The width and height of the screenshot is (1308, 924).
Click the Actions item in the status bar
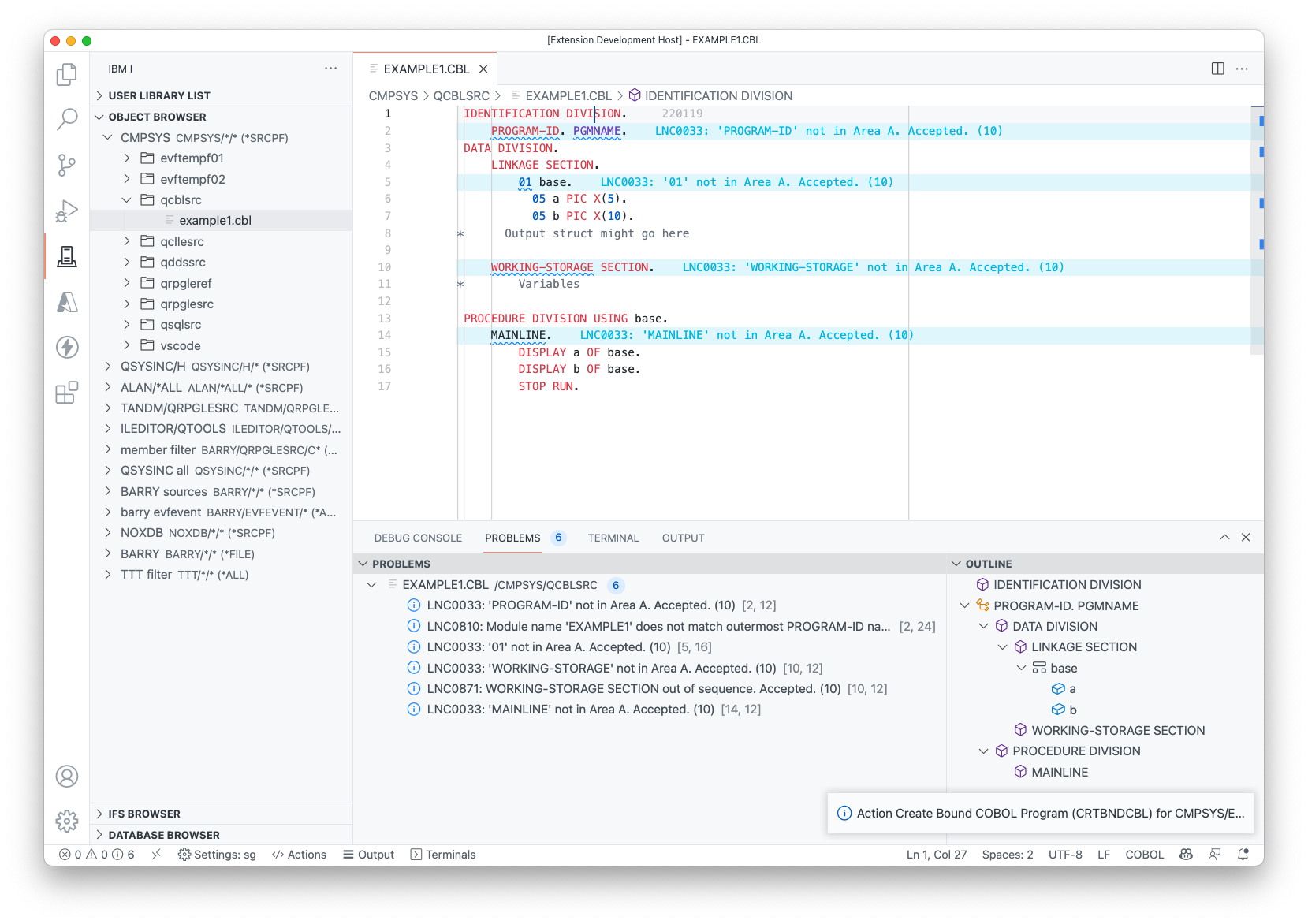coord(300,854)
